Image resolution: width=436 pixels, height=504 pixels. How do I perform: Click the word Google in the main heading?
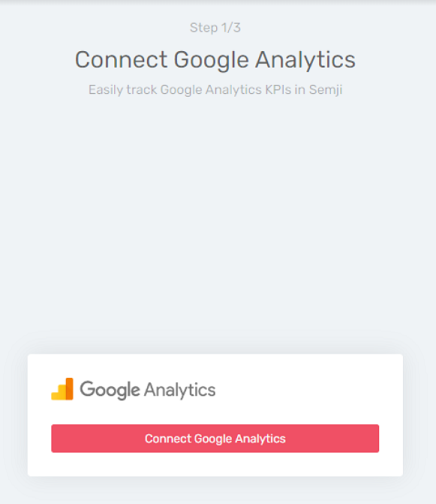tap(211, 61)
